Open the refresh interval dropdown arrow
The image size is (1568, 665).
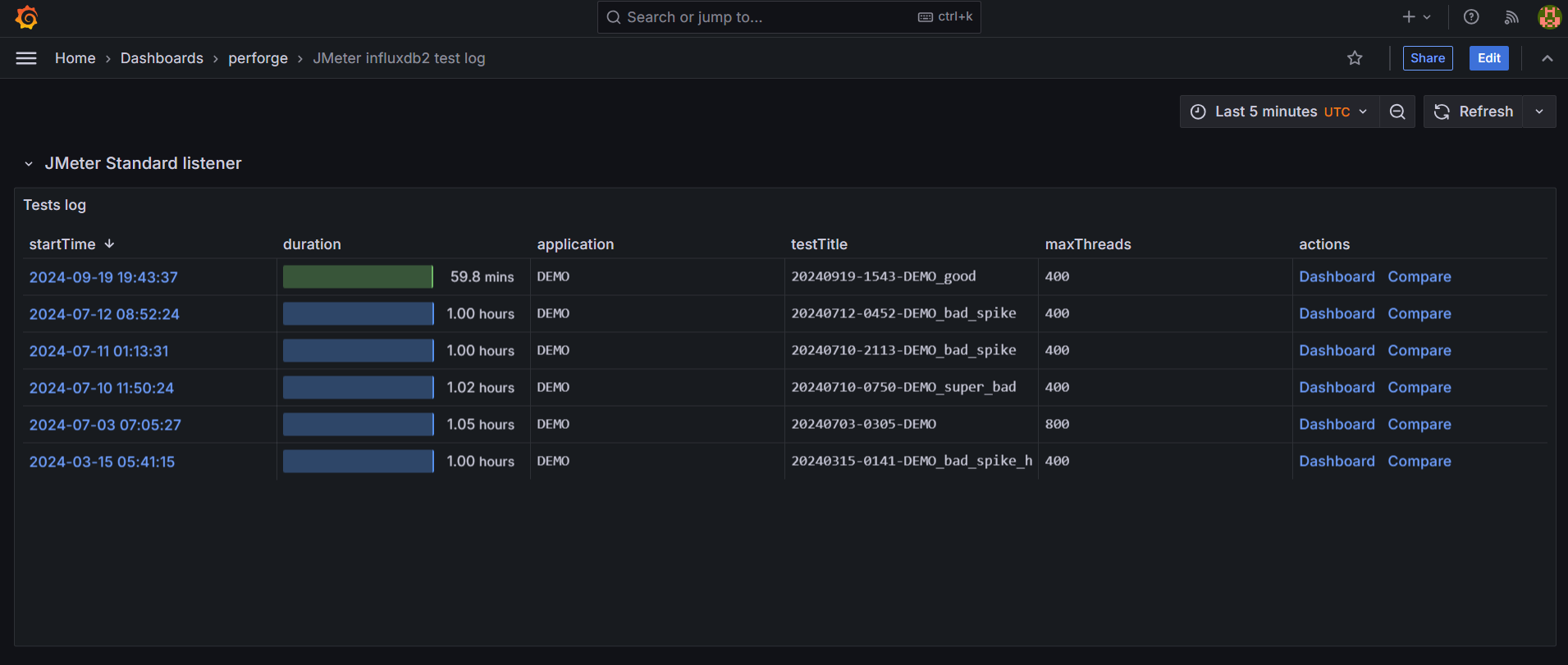[1539, 112]
